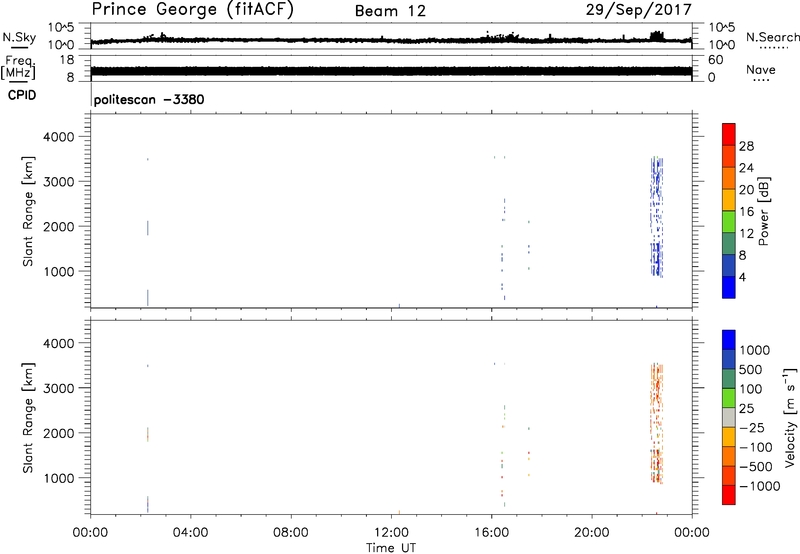Screen dimensions: 800x554
Task: Click the "16:00" time axis label
Action: pyautogui.click(x=491, y=533)
